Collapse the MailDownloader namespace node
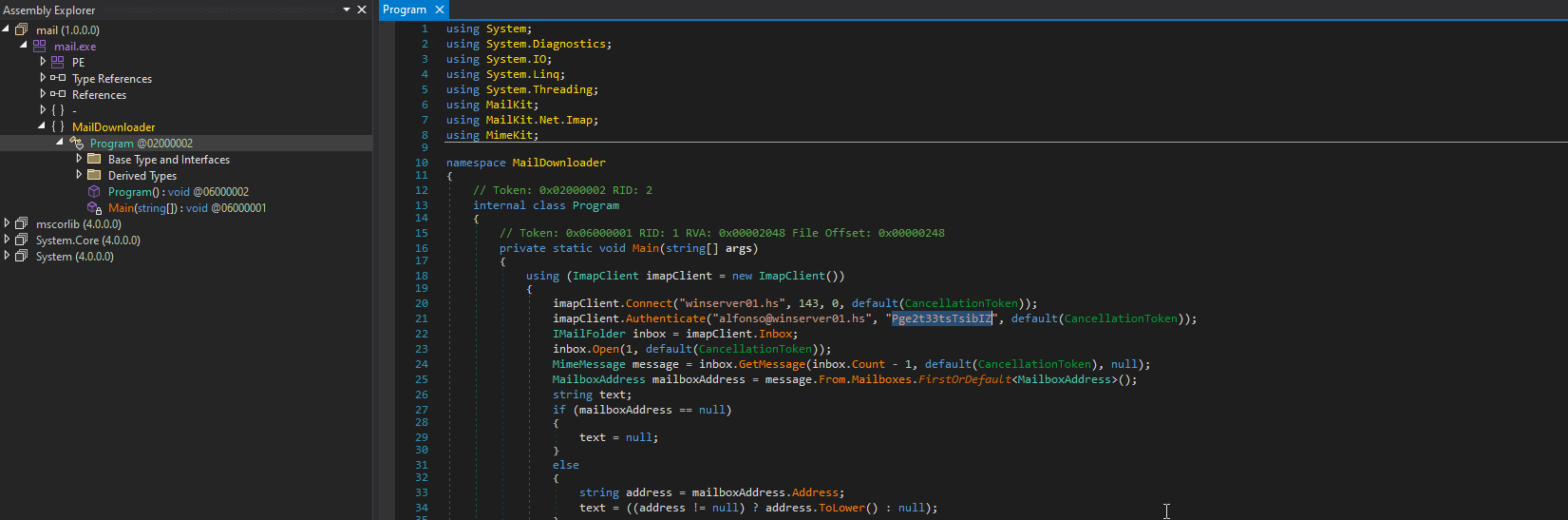Viewport: 1568px width, 520px height. pos(42,126)
